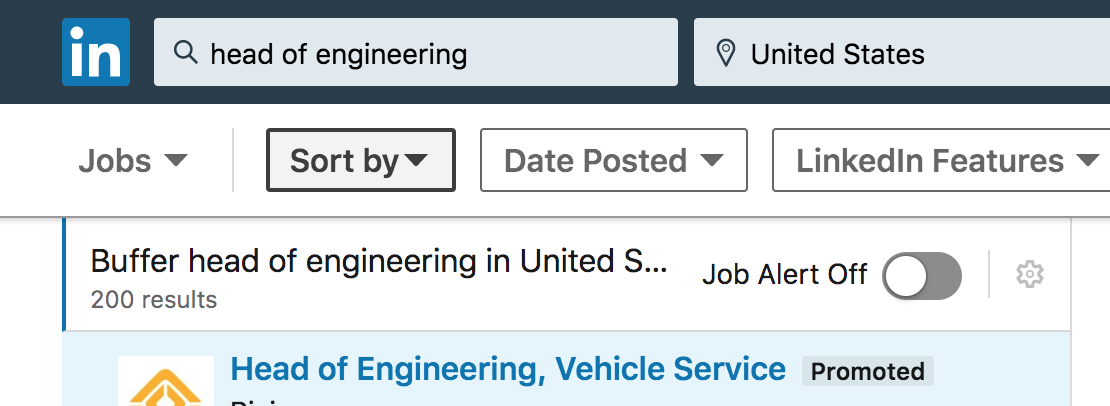
Task: Click the magnifying glass search icon
Action: pos(185,52)
